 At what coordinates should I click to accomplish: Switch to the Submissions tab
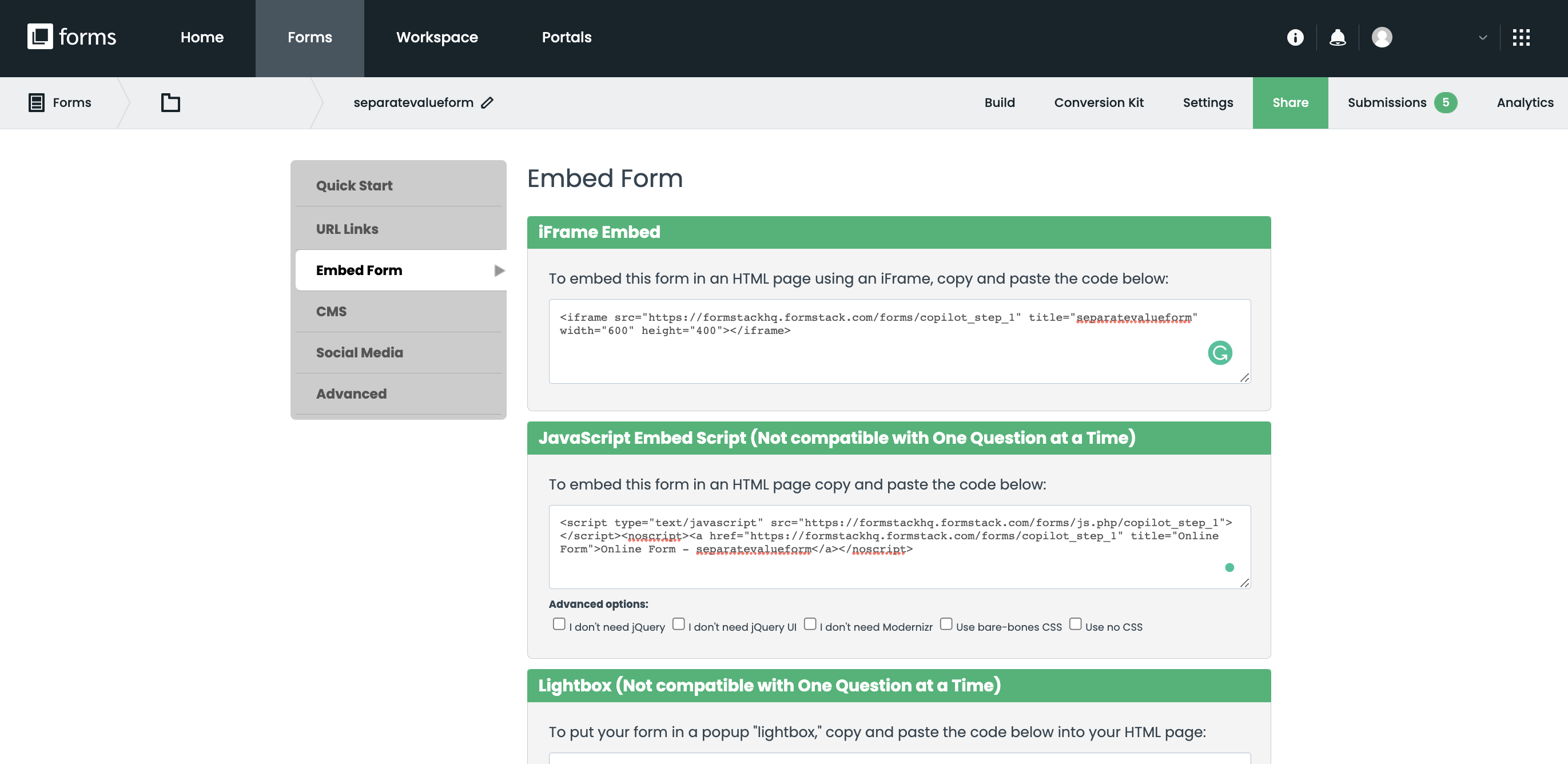pos(1387,102)
